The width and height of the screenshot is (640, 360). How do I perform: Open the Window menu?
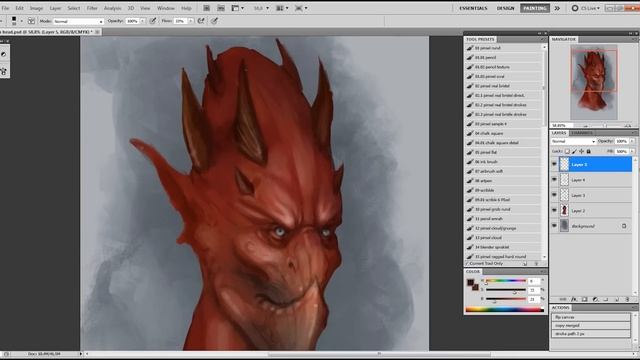[166, 8]
